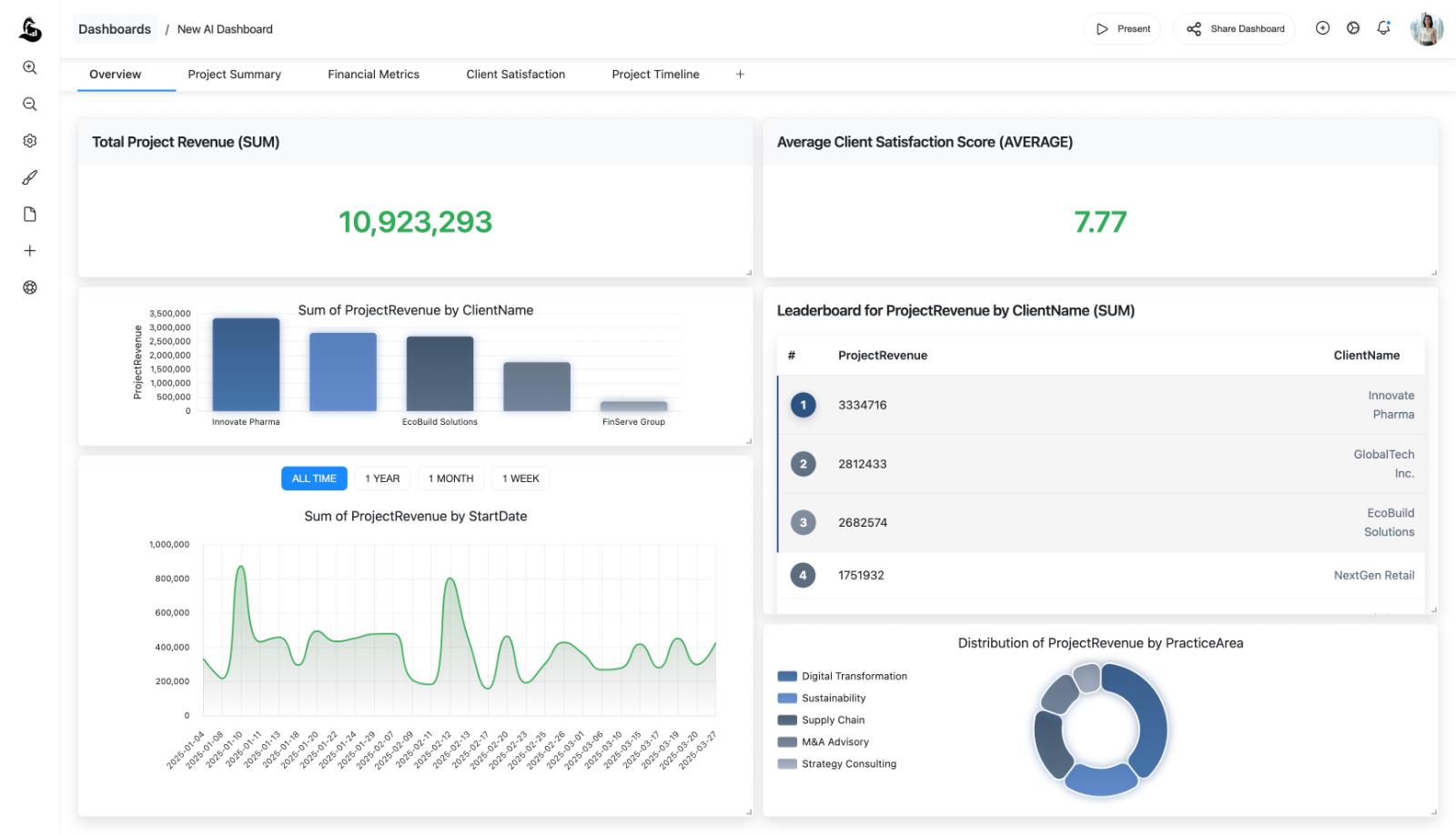
Task: Open the gear settings icon in header
Action: 1353,28
